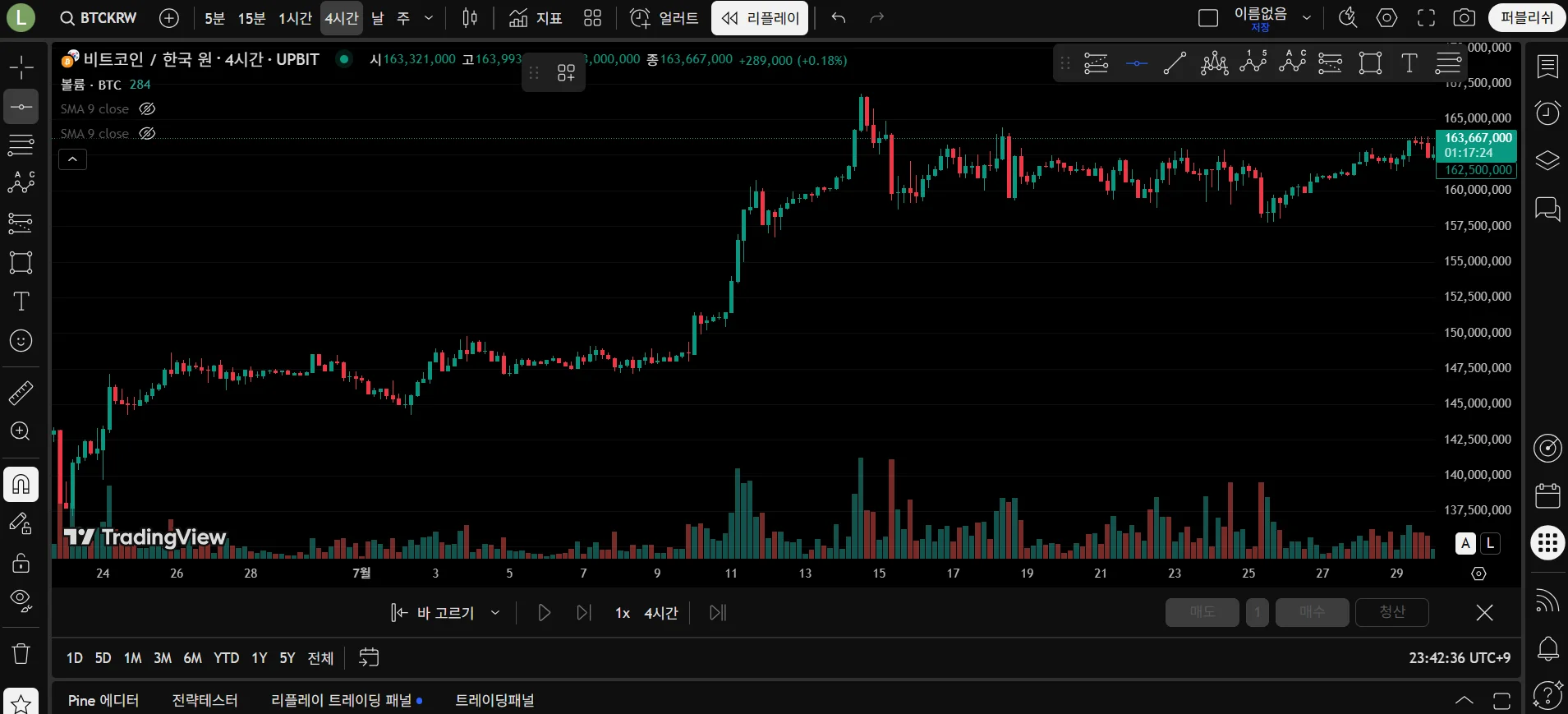Open the chat panel in right sidebar
Screen dimensions: 1568x714
pos(1547,209)
